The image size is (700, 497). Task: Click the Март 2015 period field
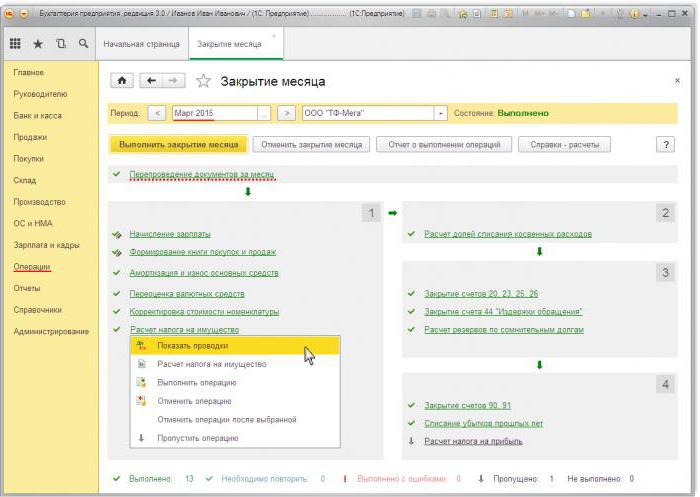tap(214, 114)
